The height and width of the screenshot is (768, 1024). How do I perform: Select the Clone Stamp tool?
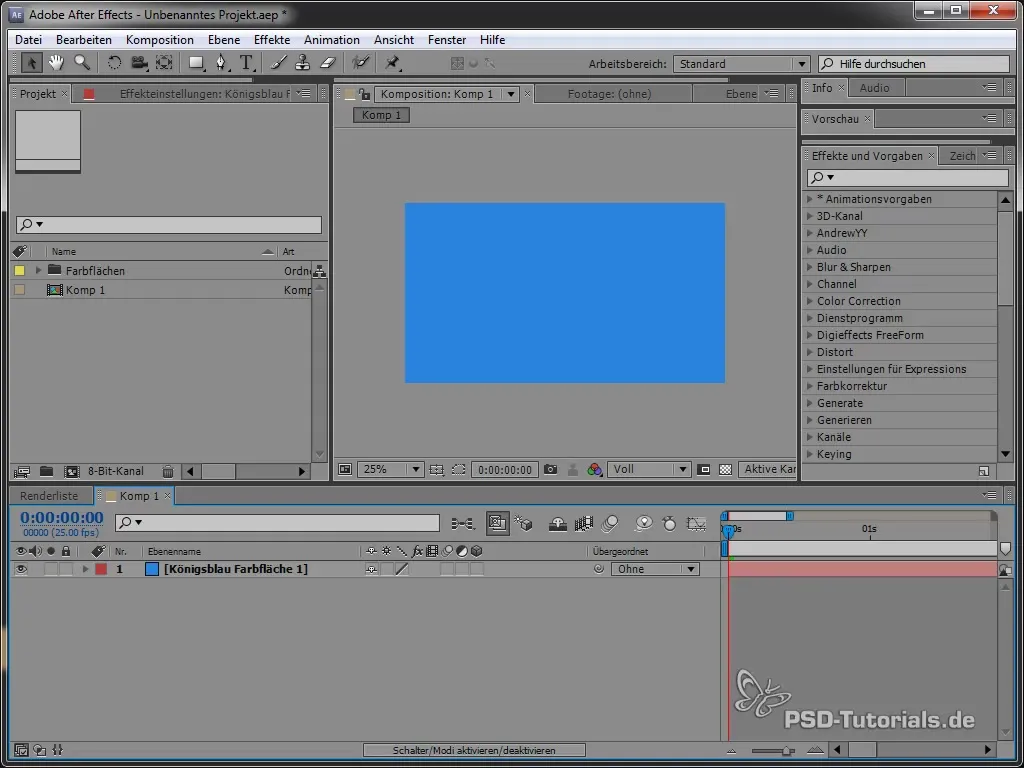coord(302,63)
